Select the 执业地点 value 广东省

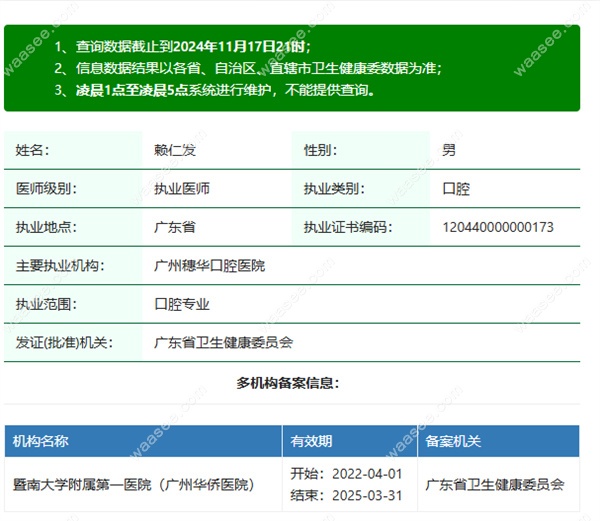coord(175,227)
